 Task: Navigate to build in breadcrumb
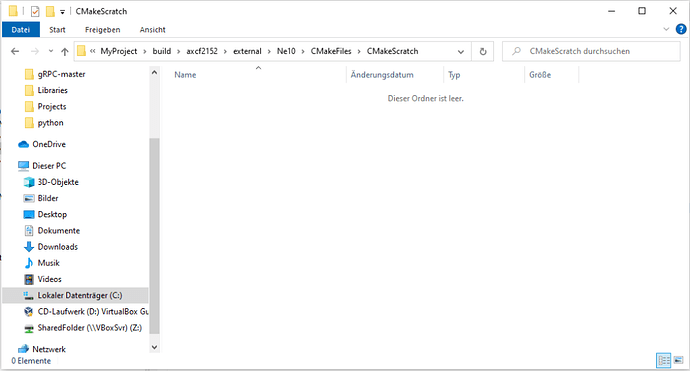point(161,51)
